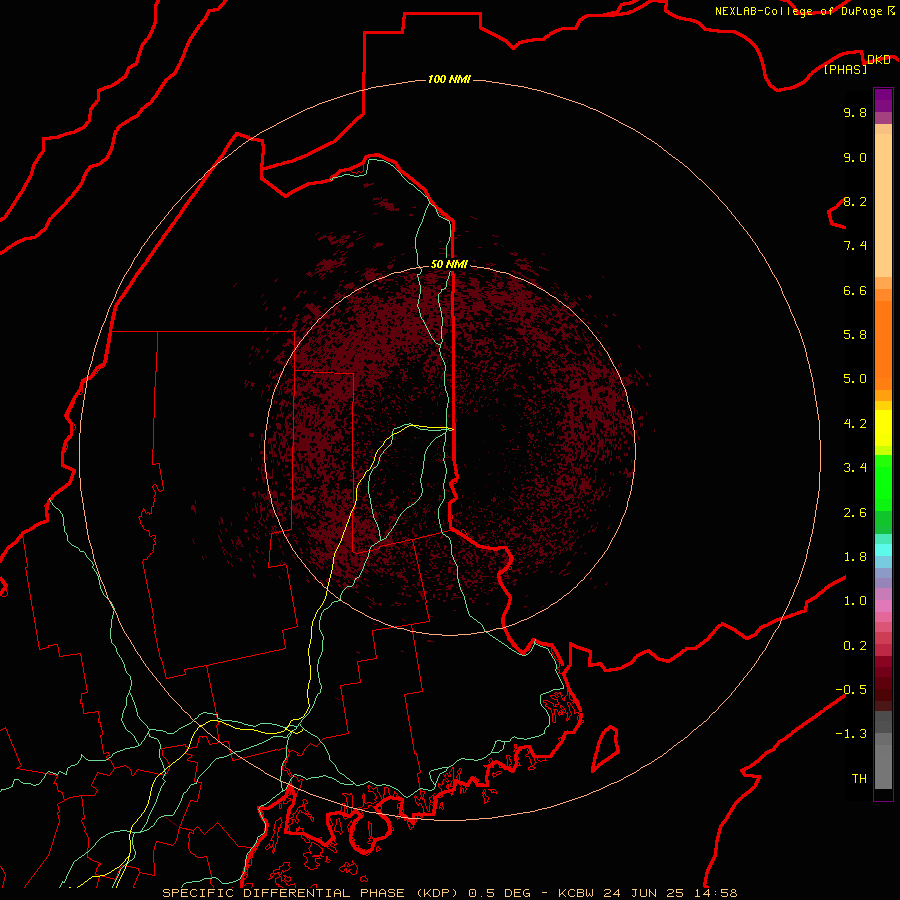The image size is (900, 900).
Task: Click the 5.8 value on the color scale
Action: 855,335
